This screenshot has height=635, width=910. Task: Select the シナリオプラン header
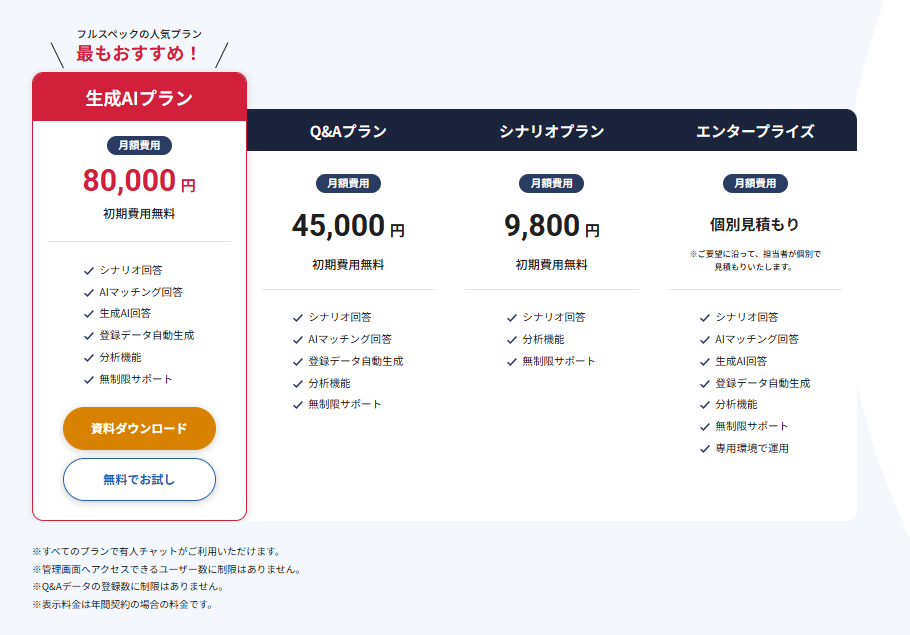pyautogui.click(x=551, y=131)
